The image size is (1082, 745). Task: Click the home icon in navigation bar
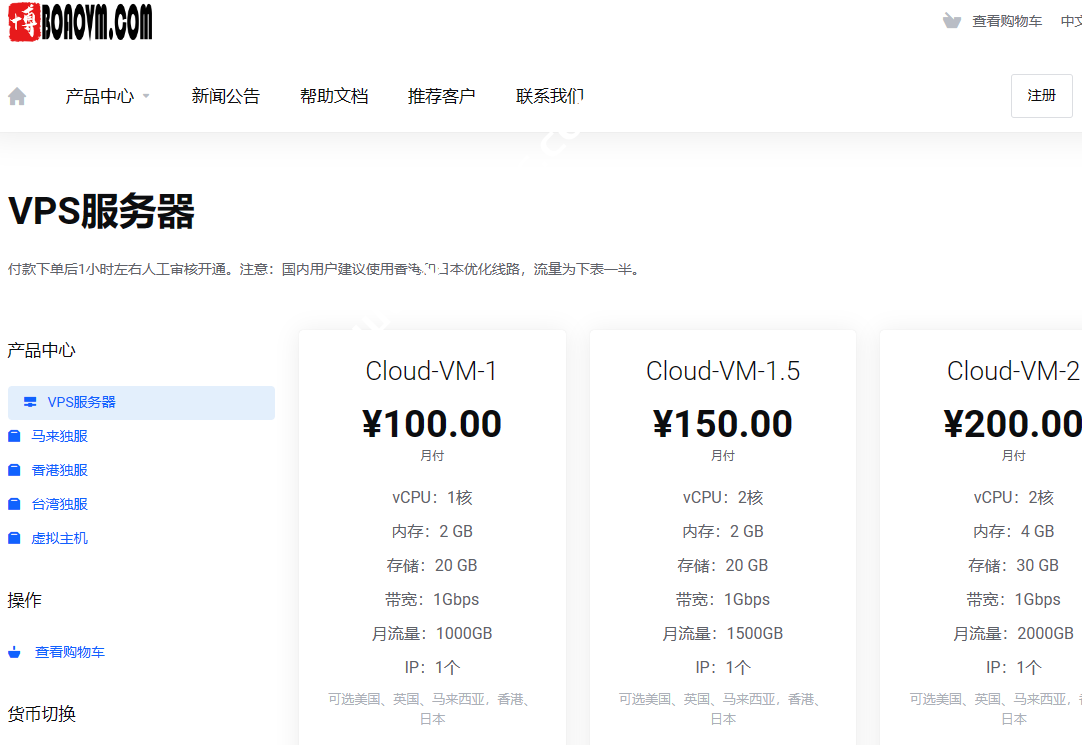[x=17, y=95]
